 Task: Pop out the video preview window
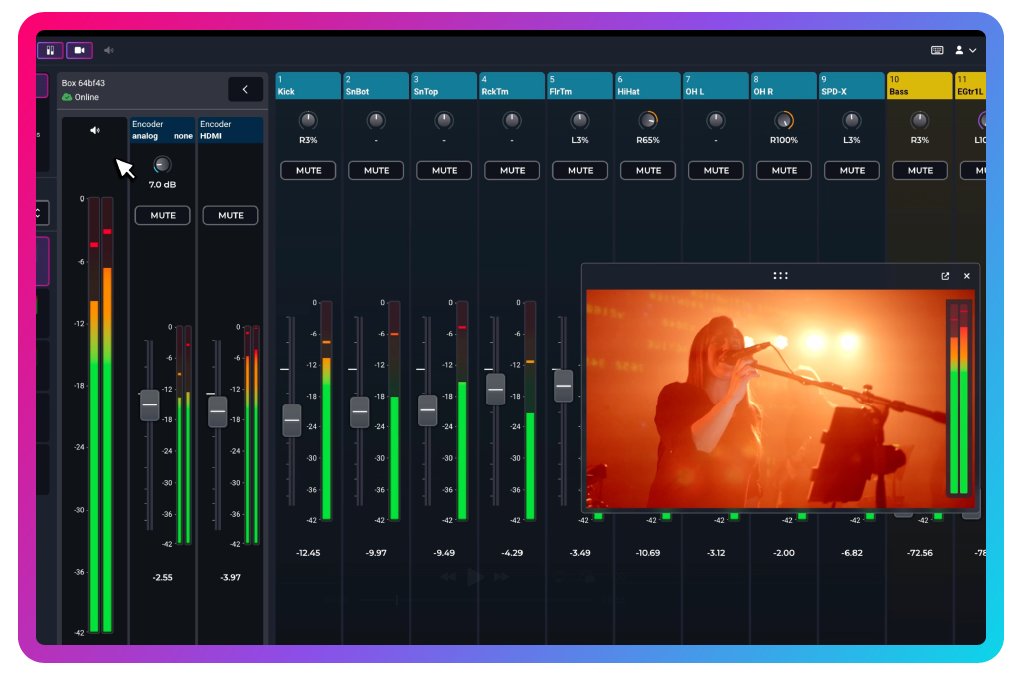click(x=945, y=276)
